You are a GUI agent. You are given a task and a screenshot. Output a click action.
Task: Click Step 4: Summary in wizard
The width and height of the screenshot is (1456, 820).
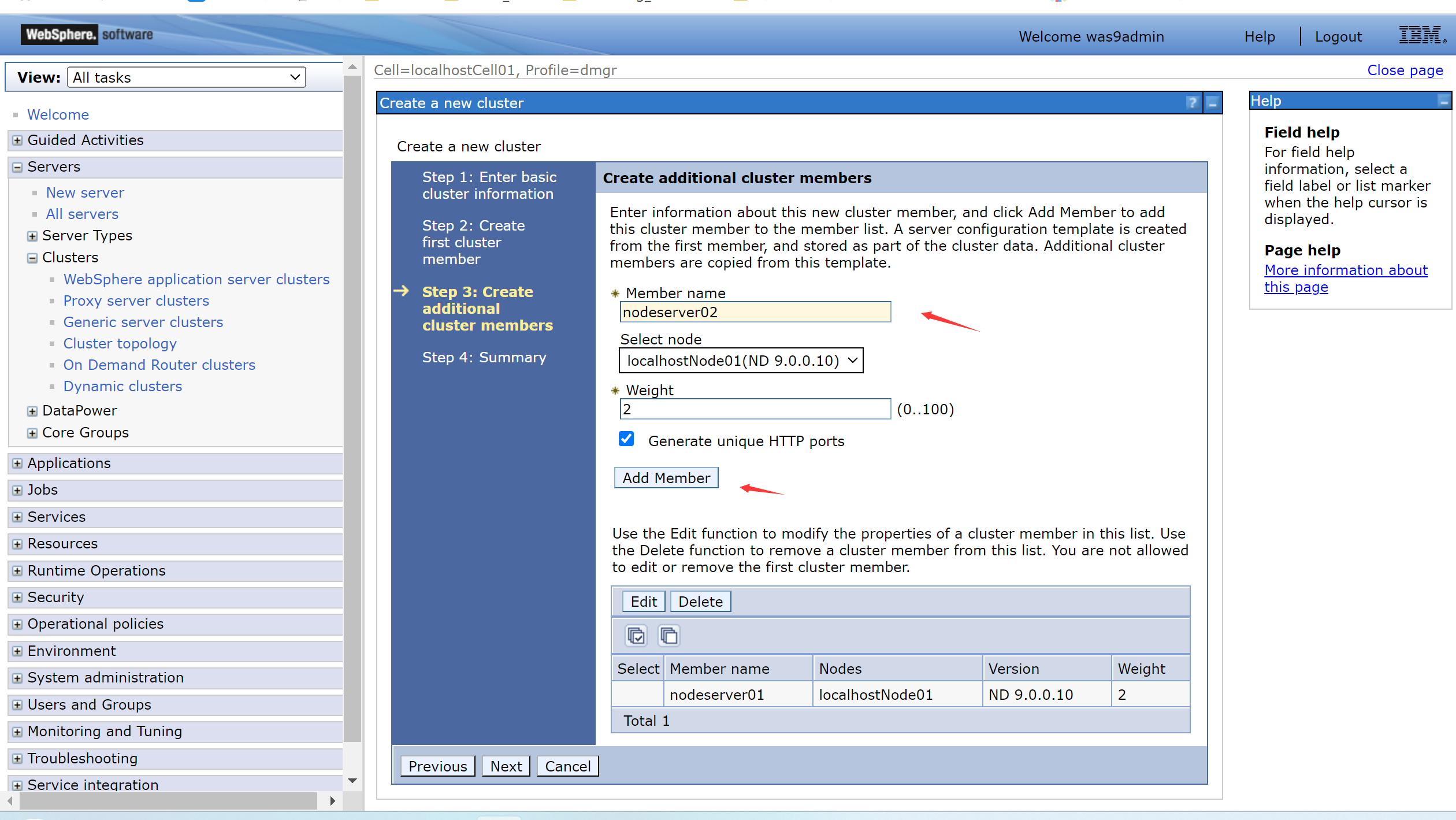tap(484, 357)
